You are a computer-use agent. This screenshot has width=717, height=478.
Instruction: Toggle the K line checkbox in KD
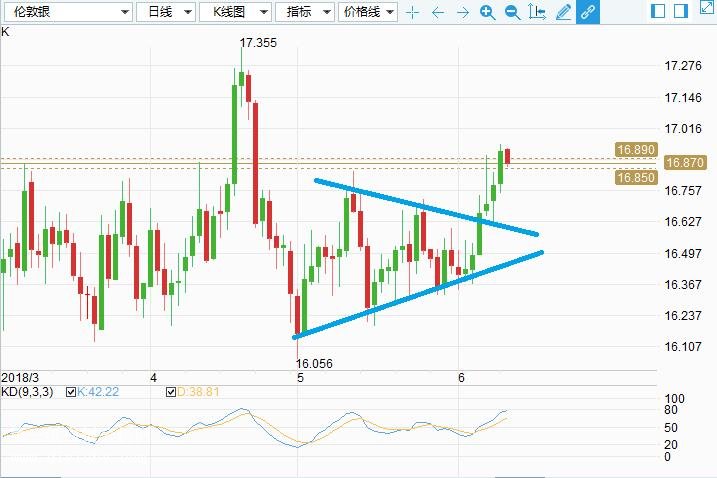coord(71,392)
